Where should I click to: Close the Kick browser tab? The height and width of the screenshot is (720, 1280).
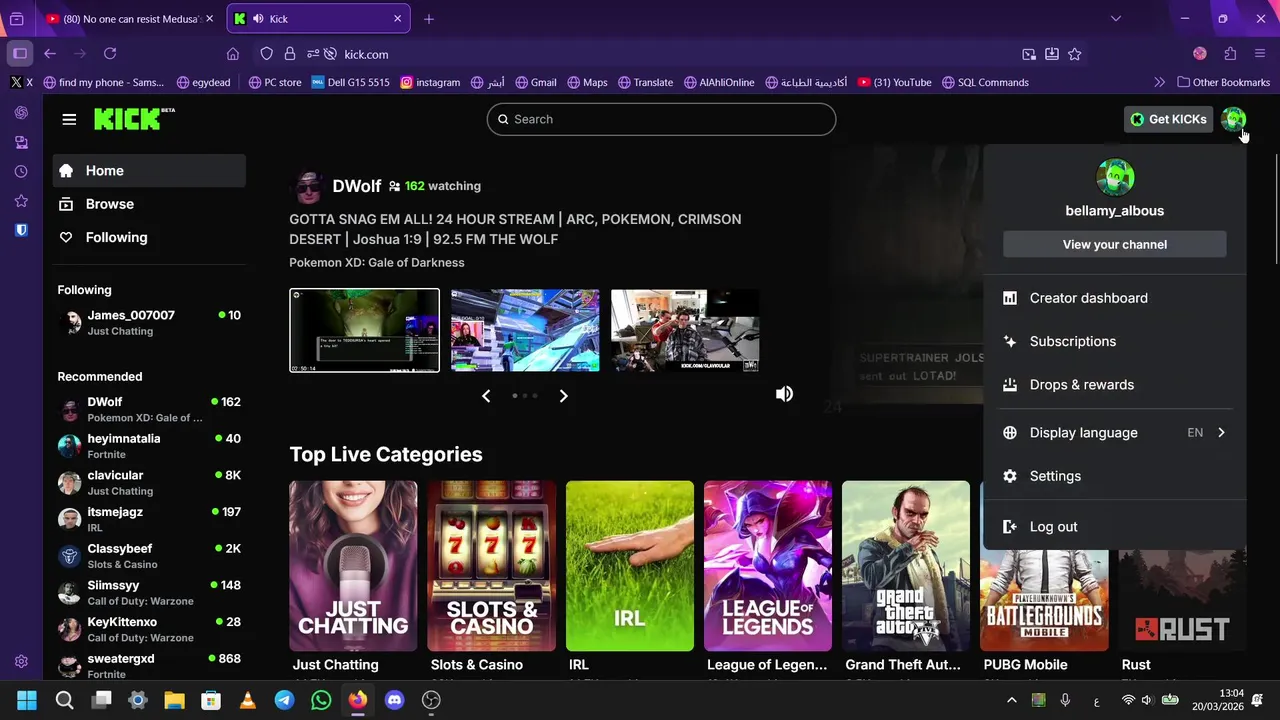397,19
